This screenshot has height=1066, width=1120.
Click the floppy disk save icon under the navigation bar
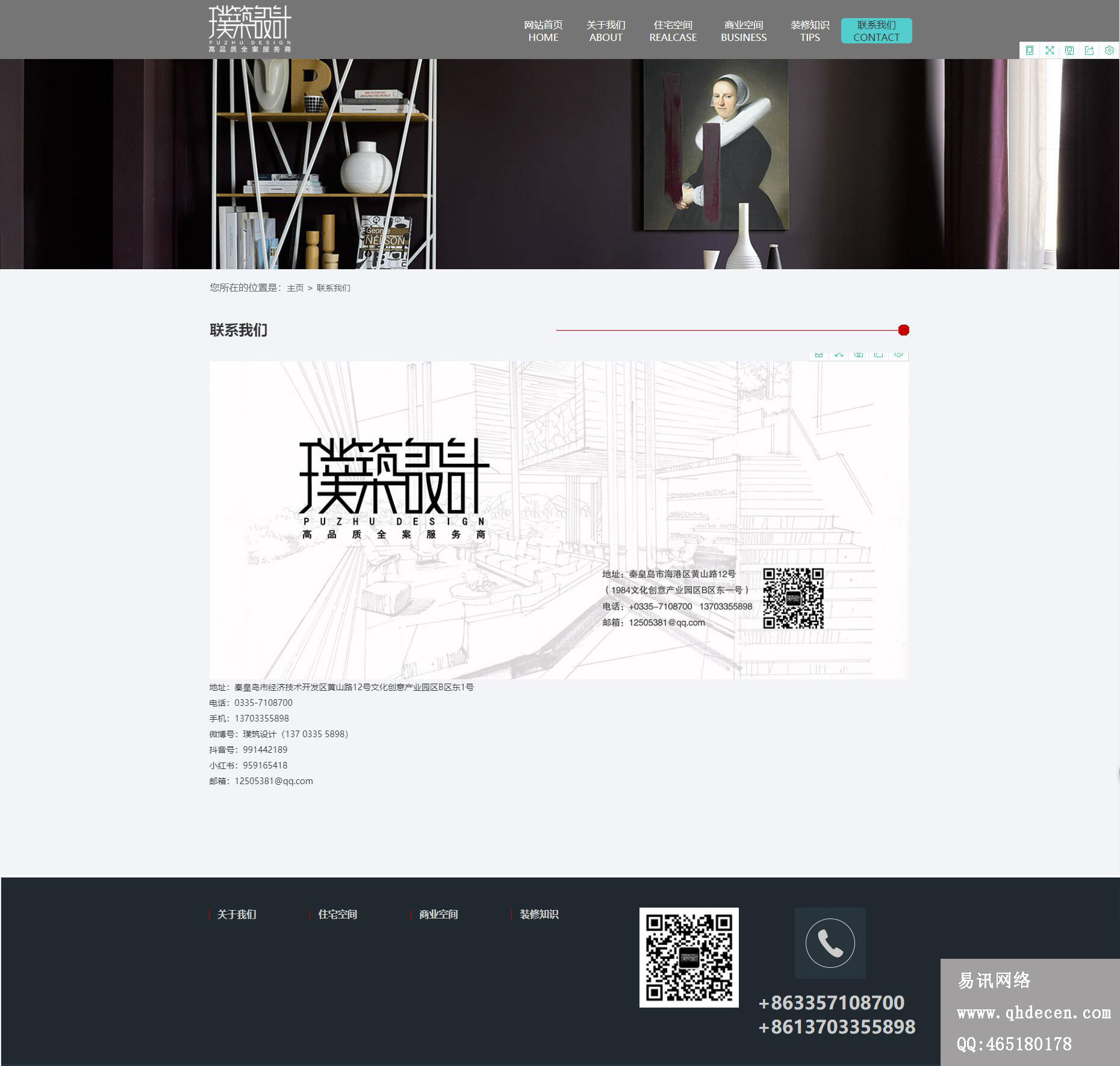click(x=1069, y=51)
